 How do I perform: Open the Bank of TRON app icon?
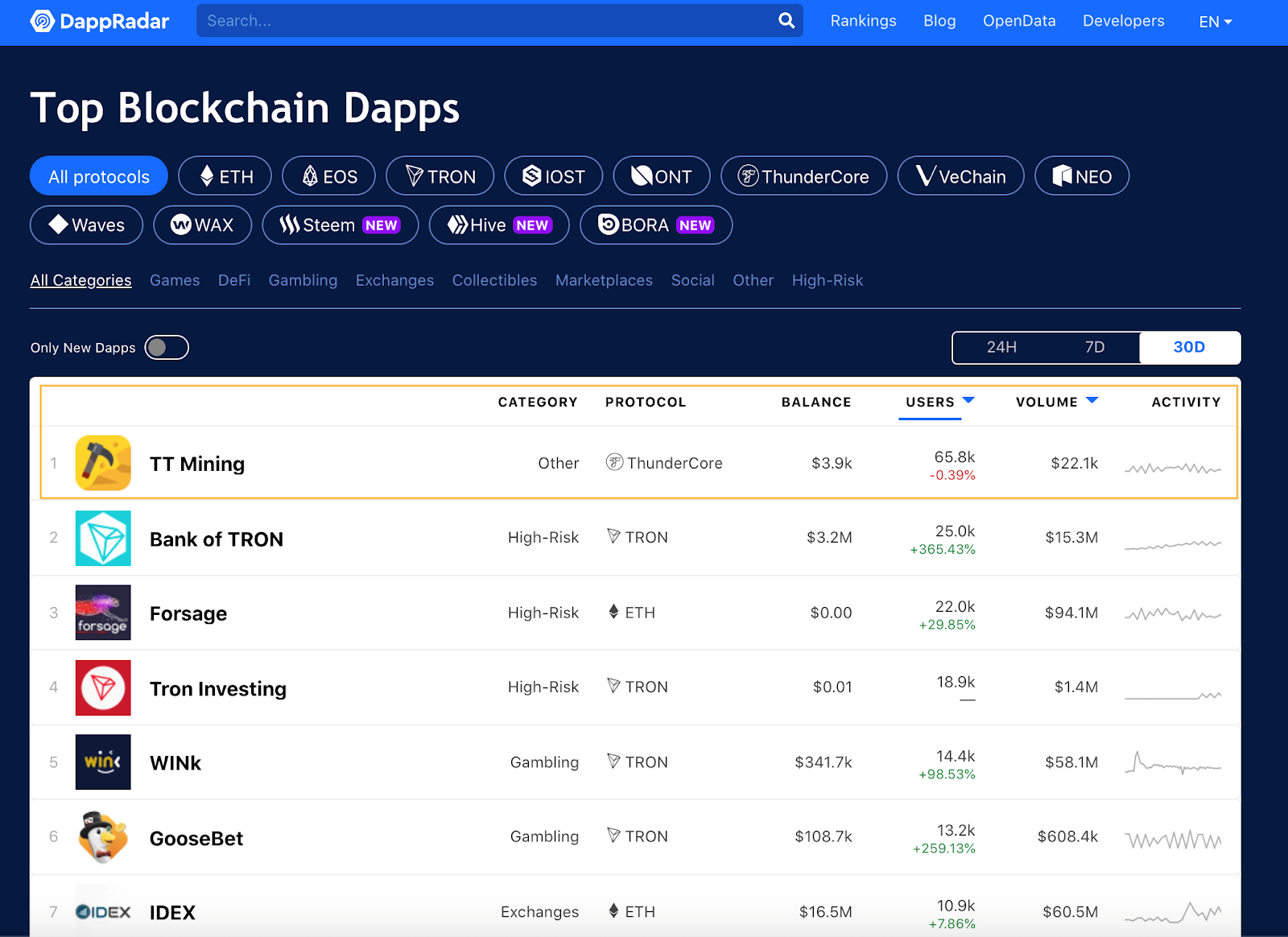pos(103,539)
